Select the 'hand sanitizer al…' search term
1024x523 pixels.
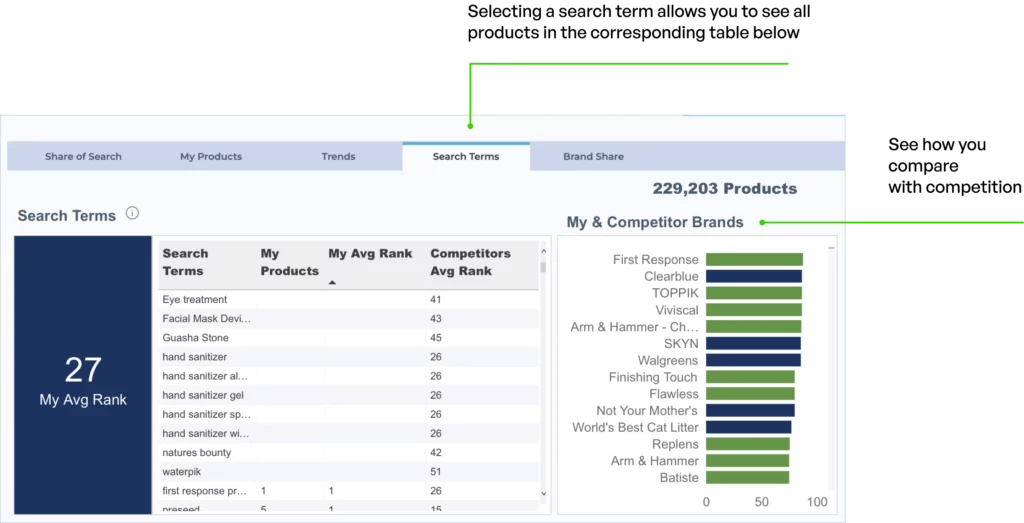[205, 376]
